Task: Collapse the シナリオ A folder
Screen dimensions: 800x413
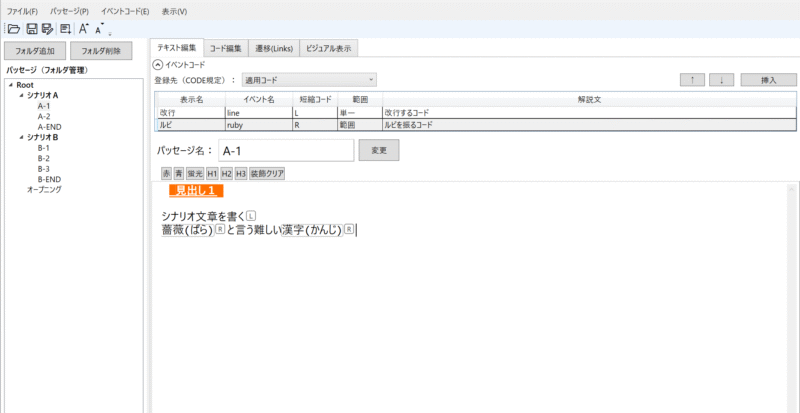Action: tap(21, 95)
